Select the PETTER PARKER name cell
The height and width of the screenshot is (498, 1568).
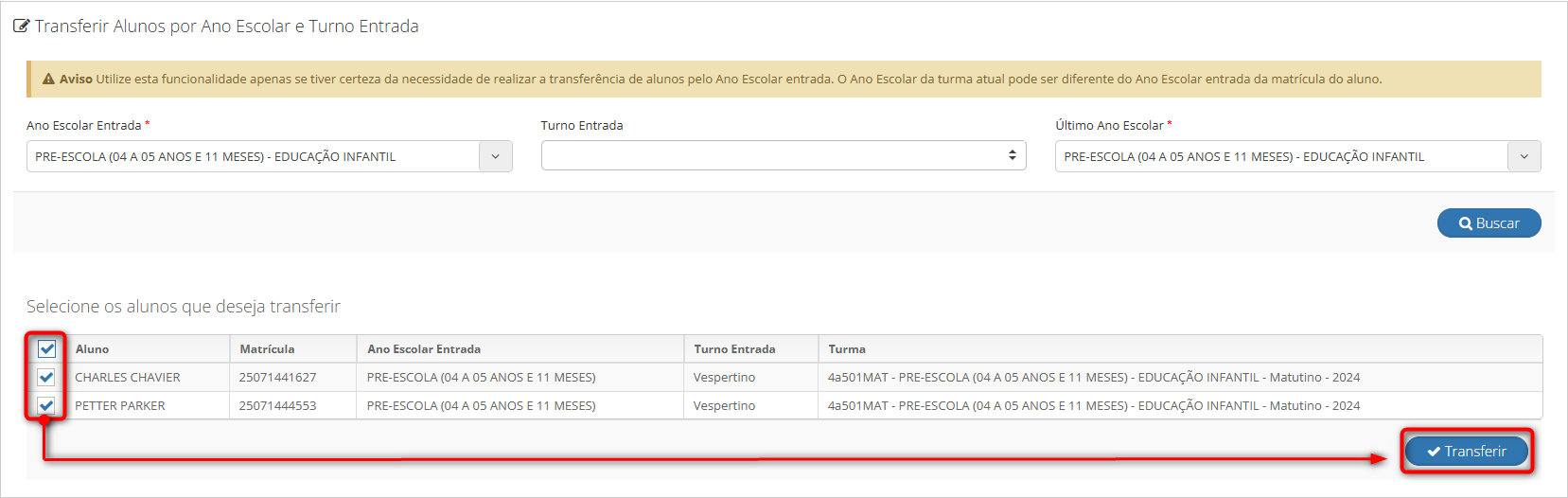point(120,406)
